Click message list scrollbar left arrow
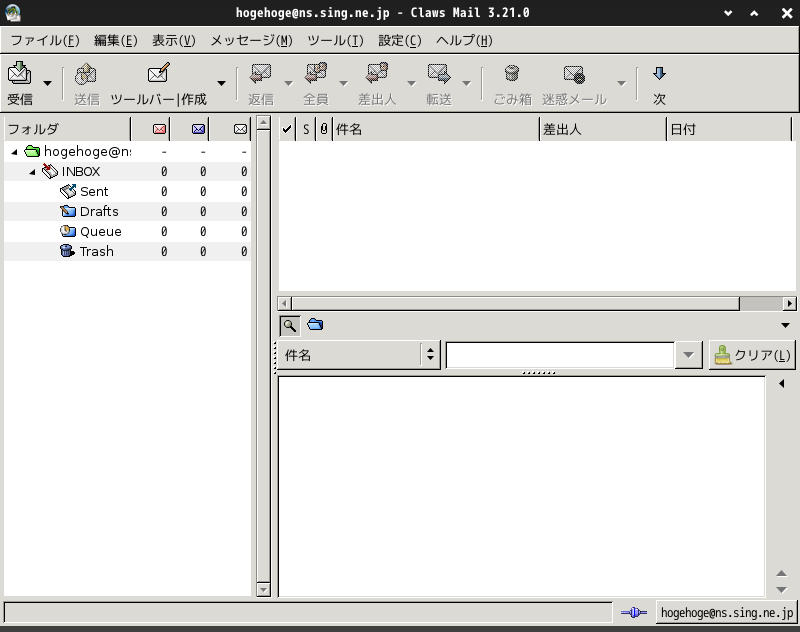This screenshot has height=632, width=800. [x=285, y=304]
